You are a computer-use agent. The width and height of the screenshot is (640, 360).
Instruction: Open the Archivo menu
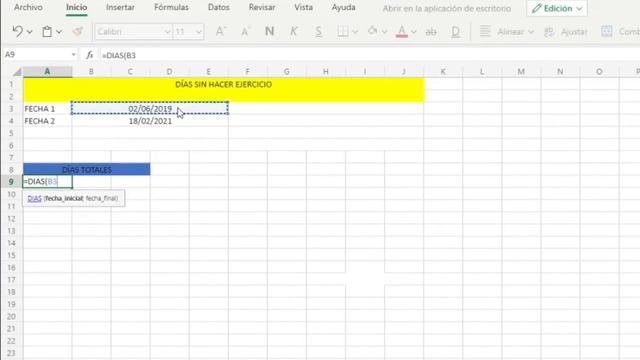[28, 7]
